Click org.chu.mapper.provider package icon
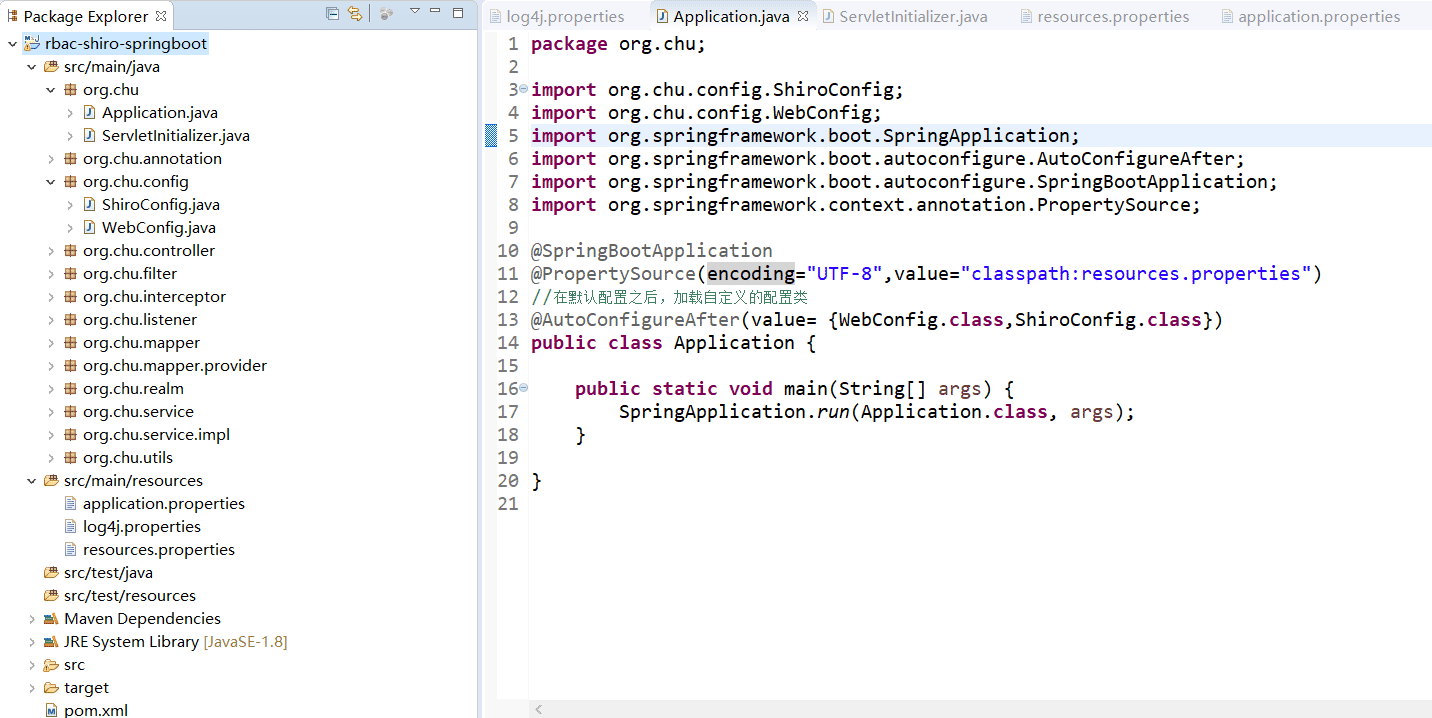1432x718 pixels. pyautogui.click(x=70, y=366)
